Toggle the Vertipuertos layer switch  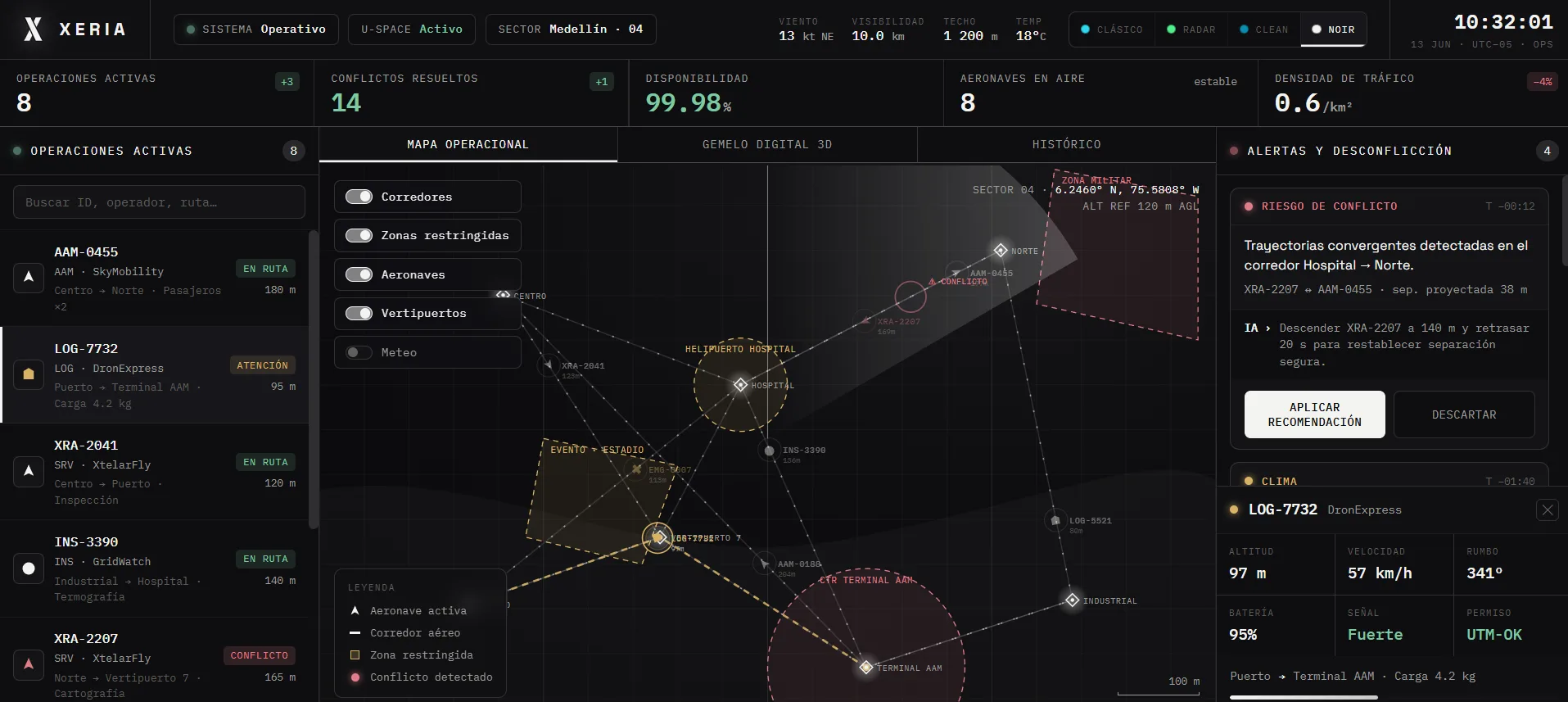tap(359, 313)
